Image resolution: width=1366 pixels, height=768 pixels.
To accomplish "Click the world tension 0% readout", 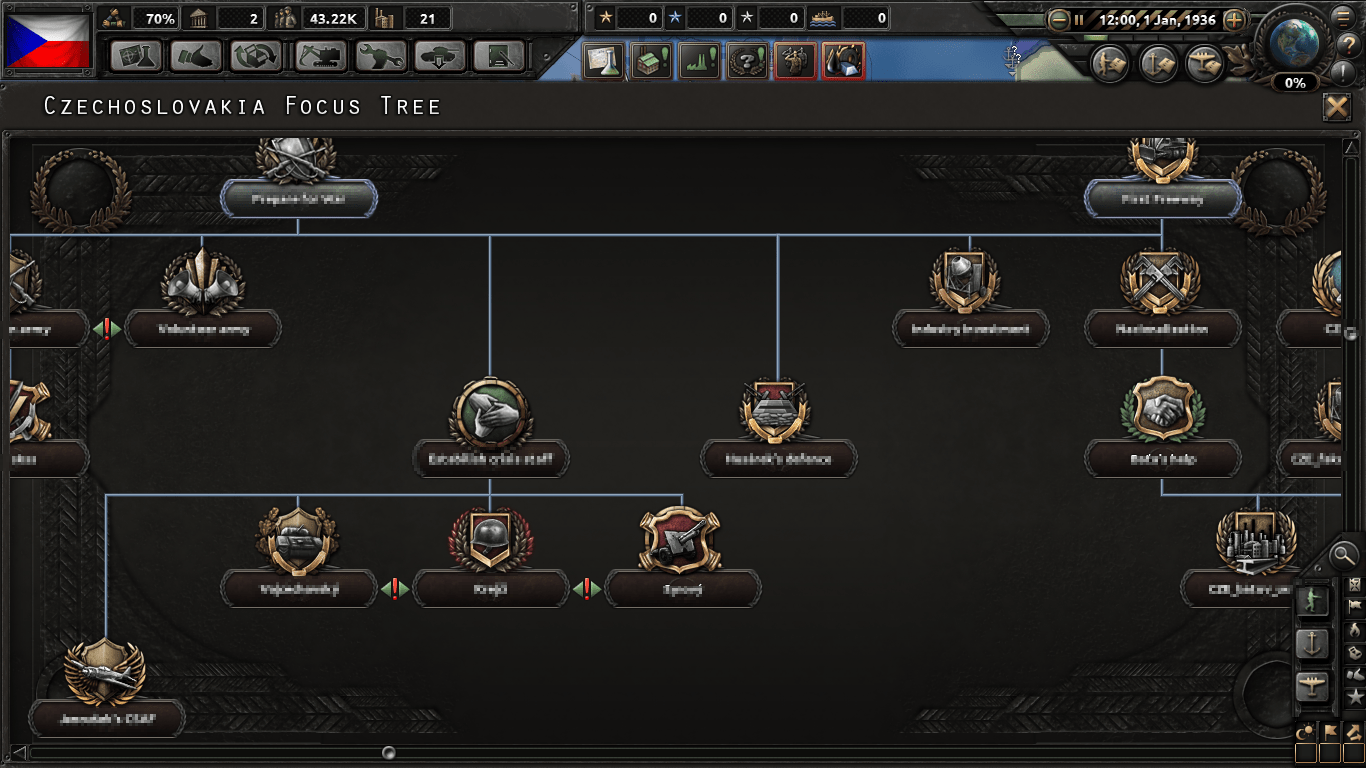I will 1295,83.
